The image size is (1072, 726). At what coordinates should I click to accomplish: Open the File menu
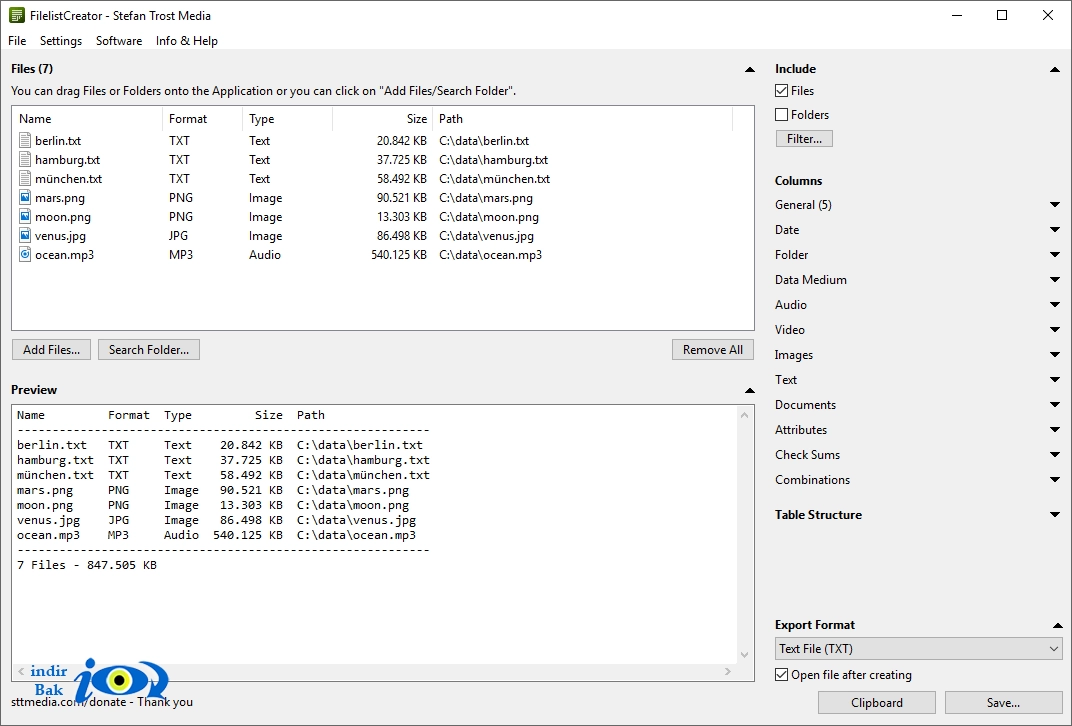tap(17, 40)
